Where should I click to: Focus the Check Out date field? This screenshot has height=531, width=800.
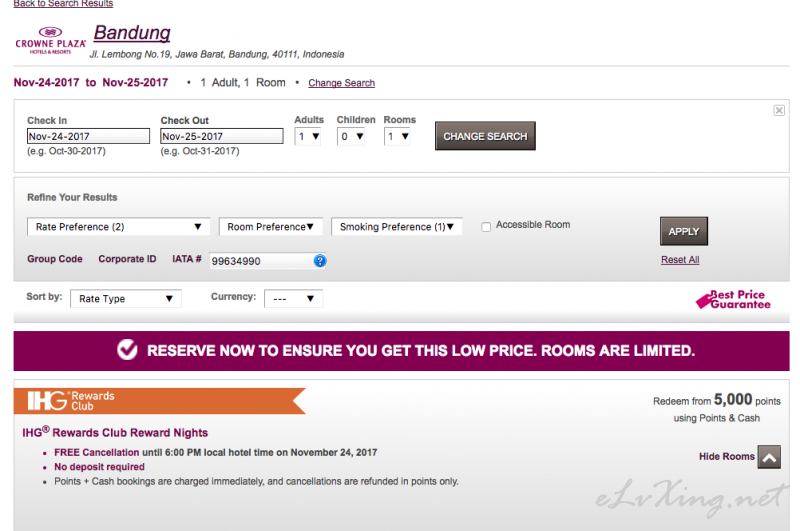pyautogui.click(x=222, y=136)
